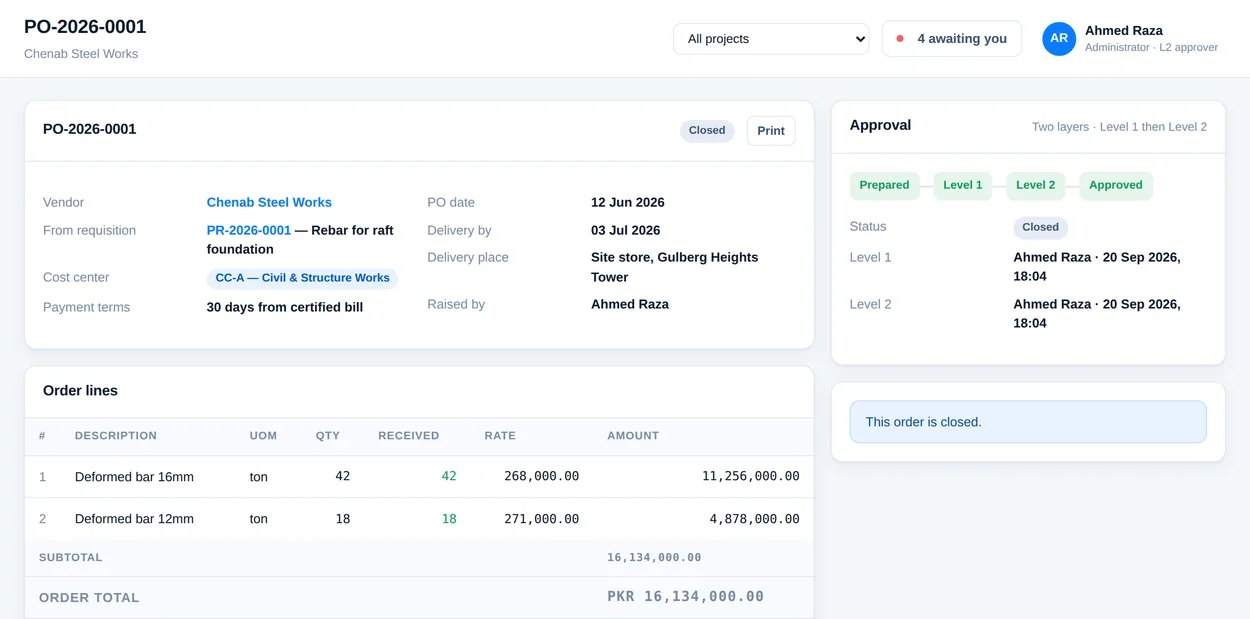Click the PO-2026-0001 page title
The image size is (1250, 619).
pos(85,27)
